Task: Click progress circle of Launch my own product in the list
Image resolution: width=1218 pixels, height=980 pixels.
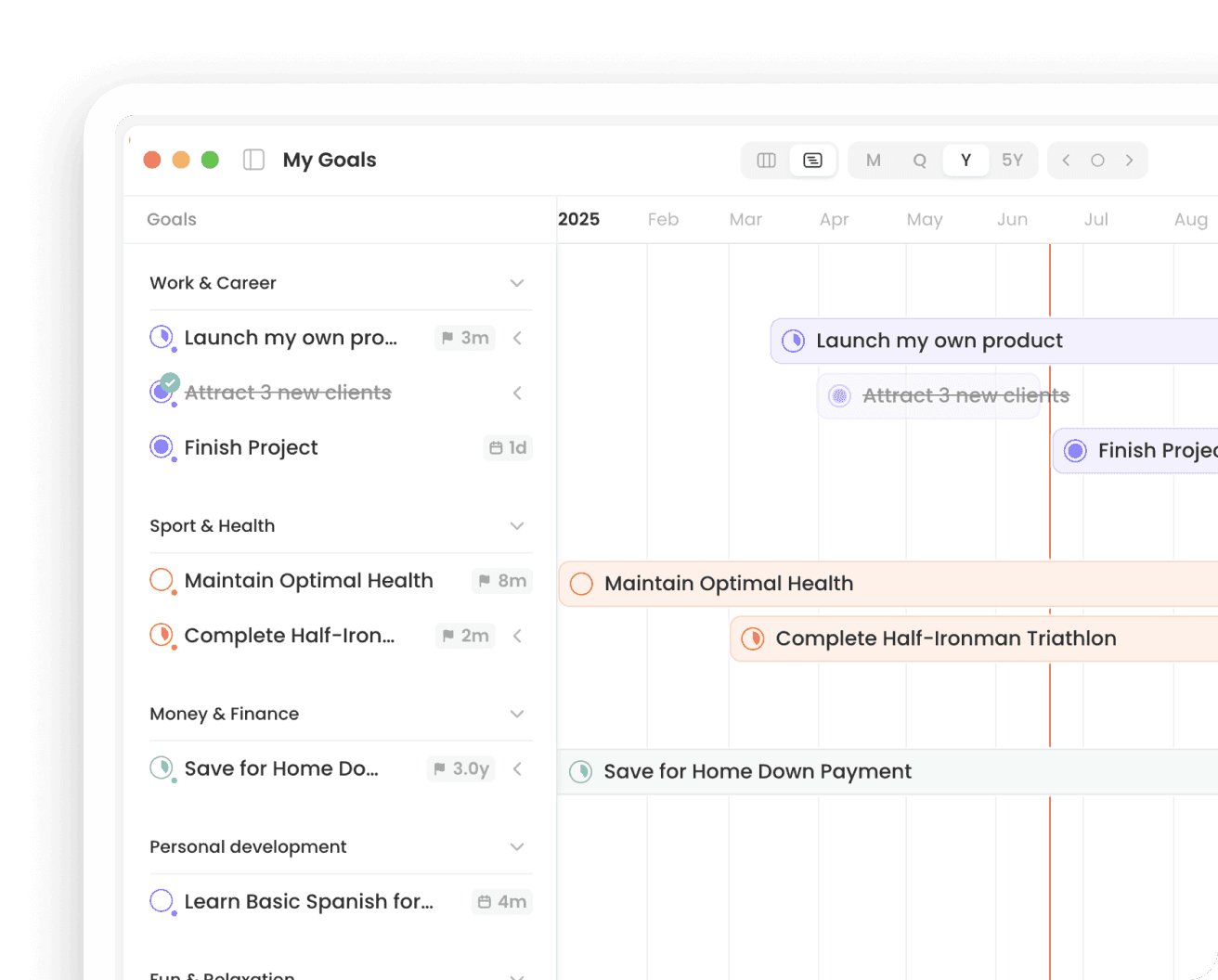Action: [x=162, y=337]
